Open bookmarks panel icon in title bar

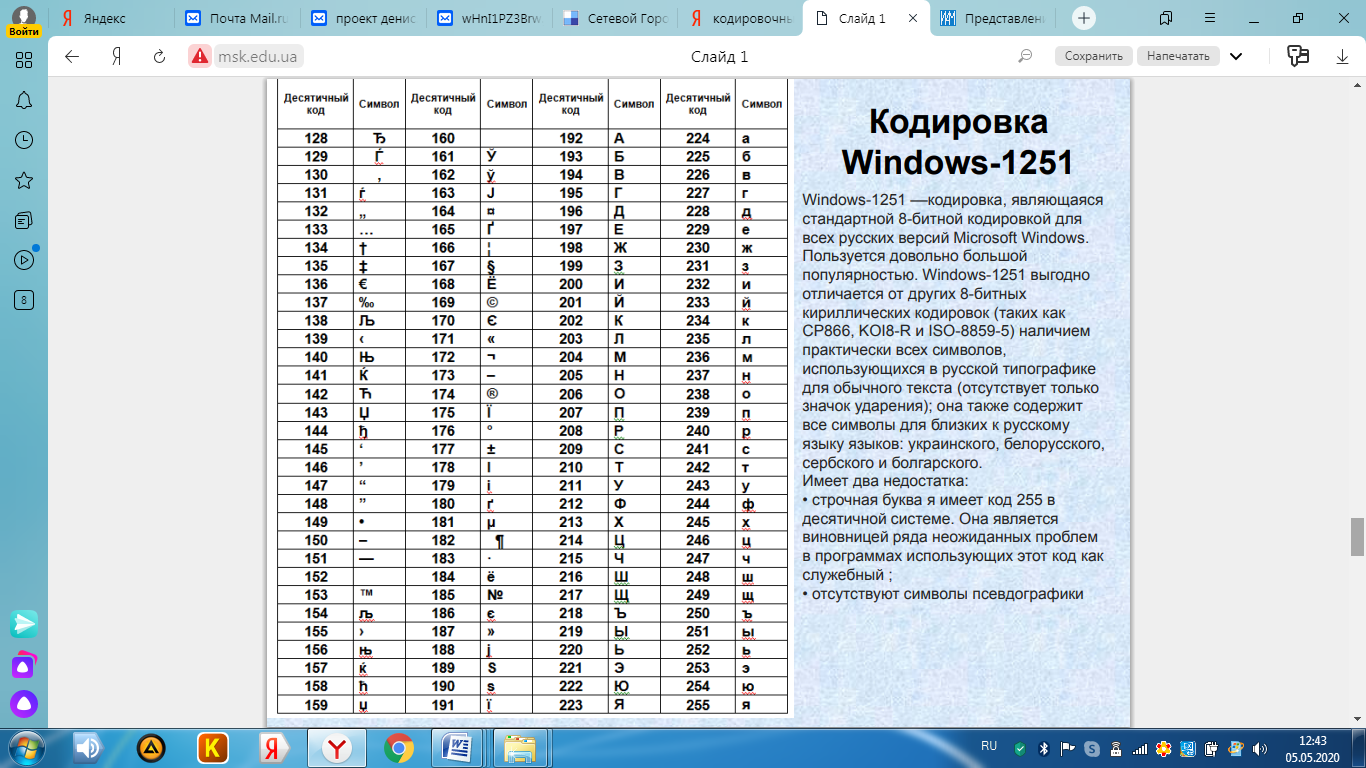[1166, 18]
